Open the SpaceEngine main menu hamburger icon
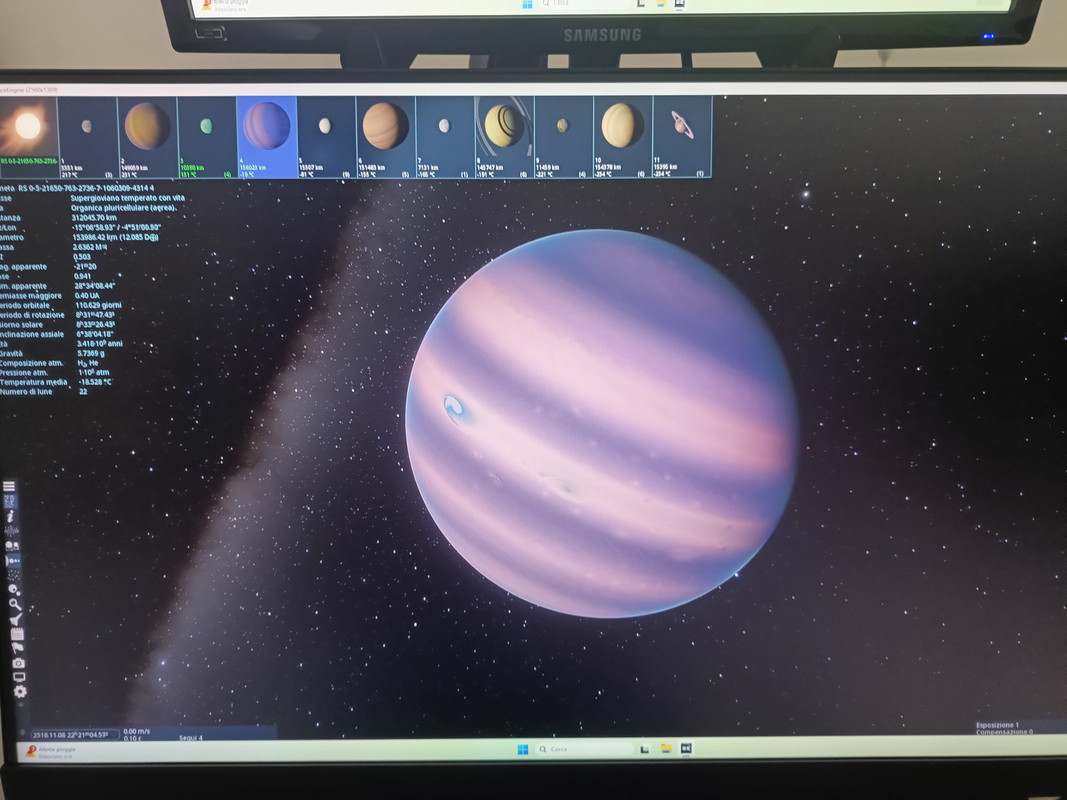The width and height of the screenshot is (1067, 800). click(10, 486)
